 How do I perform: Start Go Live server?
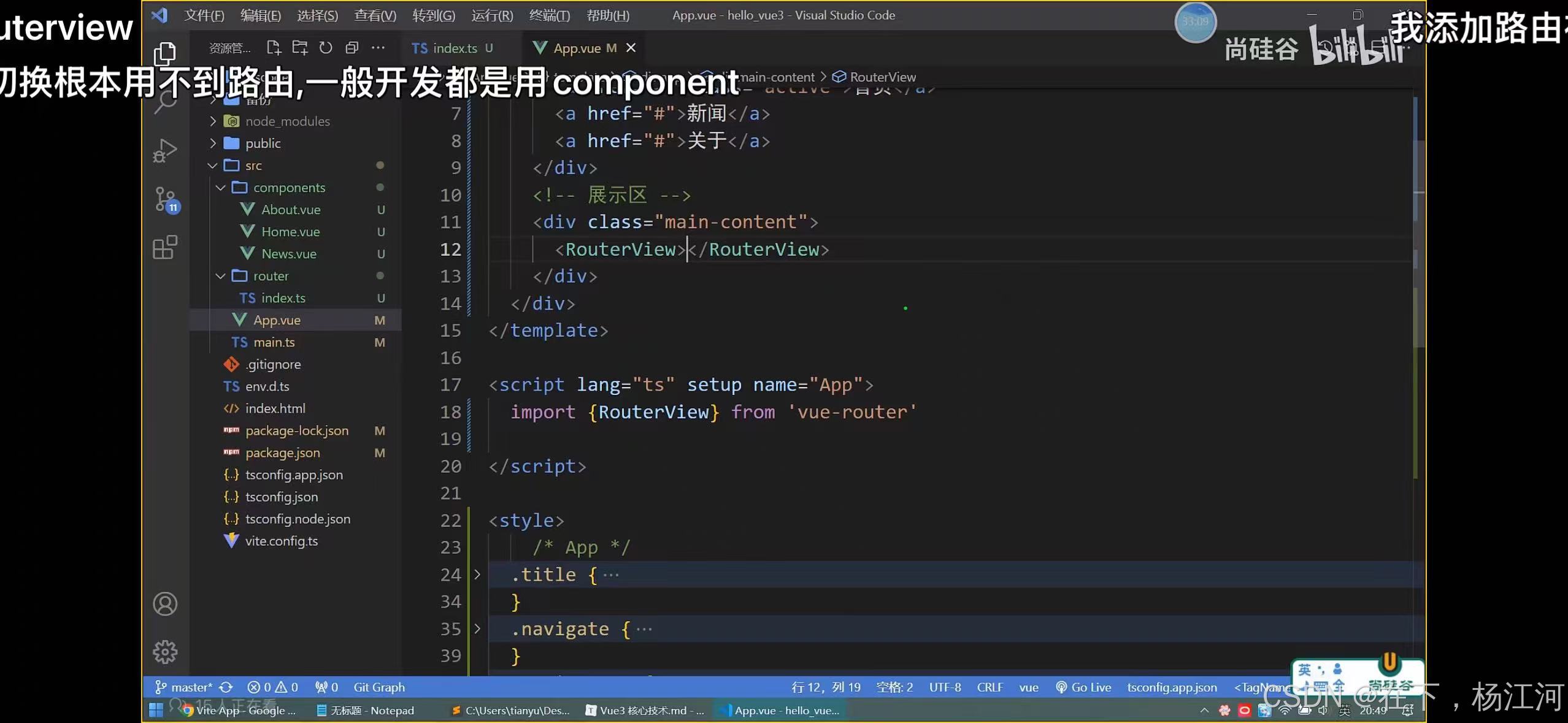click(x=1083, y=687)
